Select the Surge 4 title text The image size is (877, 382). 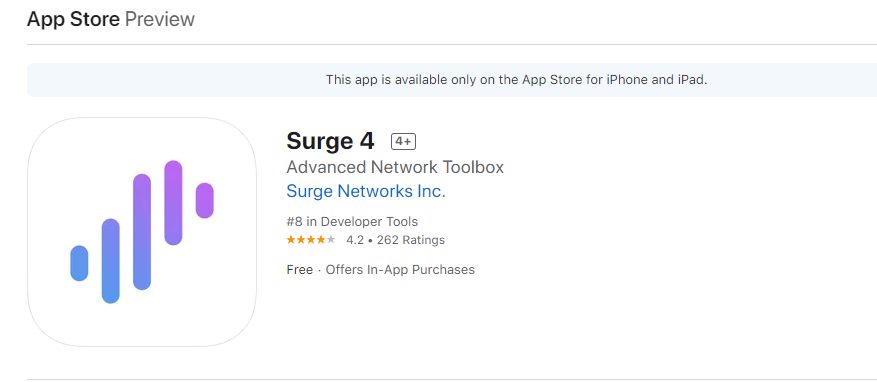(330, 141)
